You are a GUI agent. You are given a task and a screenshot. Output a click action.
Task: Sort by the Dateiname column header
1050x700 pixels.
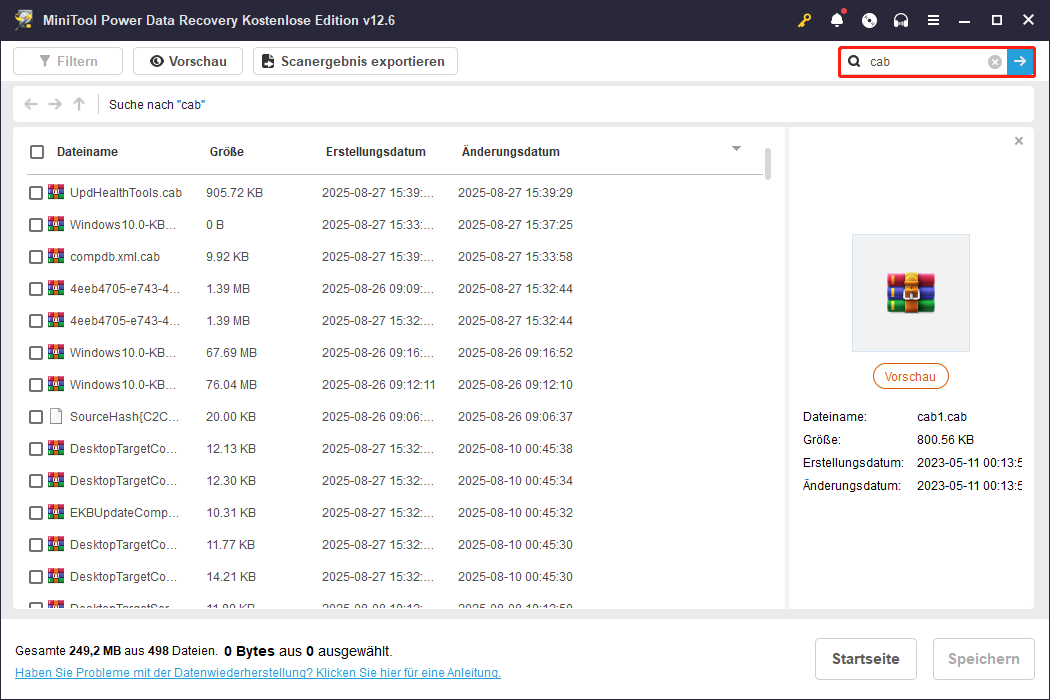87,152
